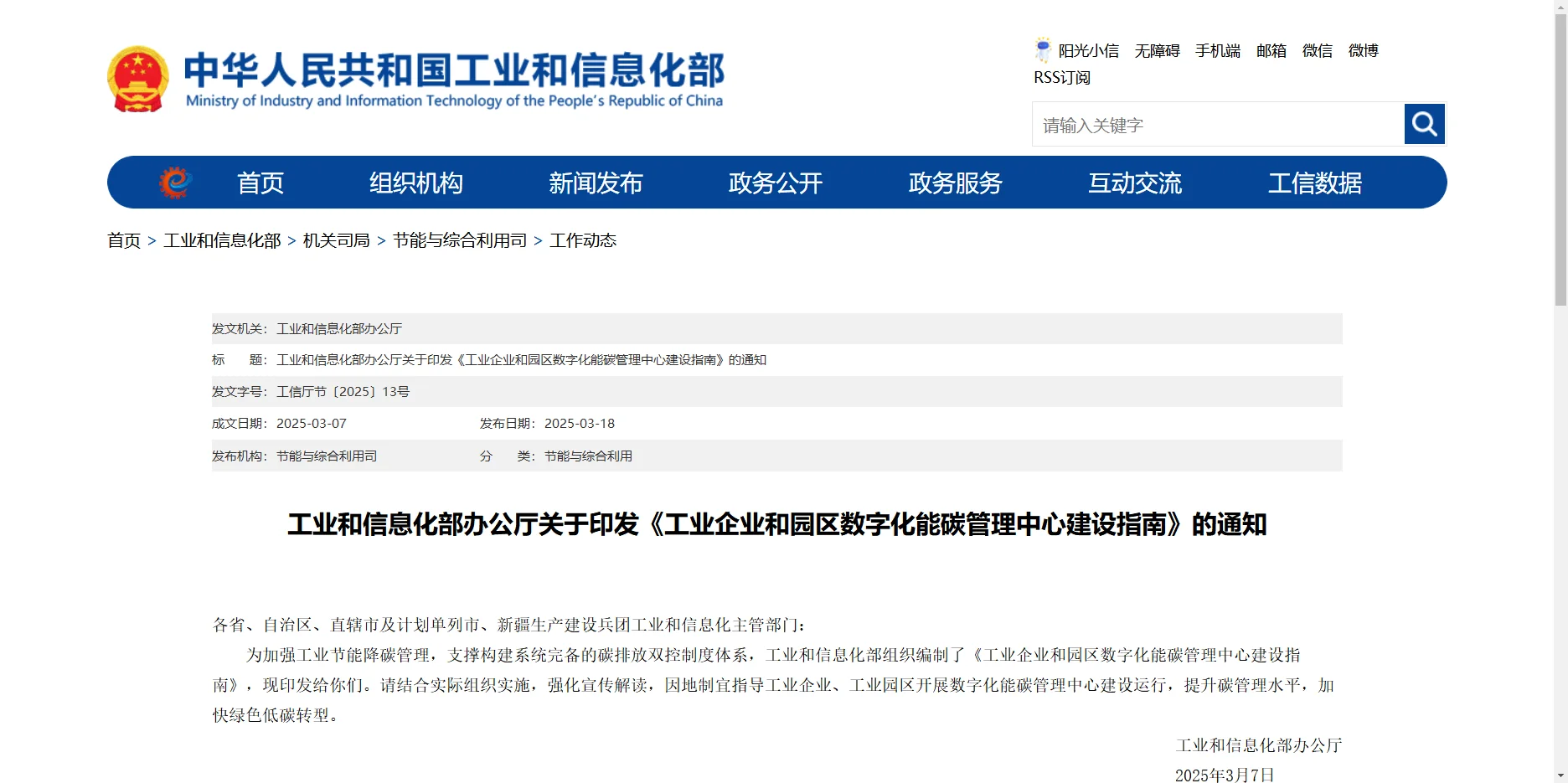The height and width of the screenshot is (783, 1568).
Task: Click the 阳光小信 robot assistant icon
Action: tap(1043, 49)
